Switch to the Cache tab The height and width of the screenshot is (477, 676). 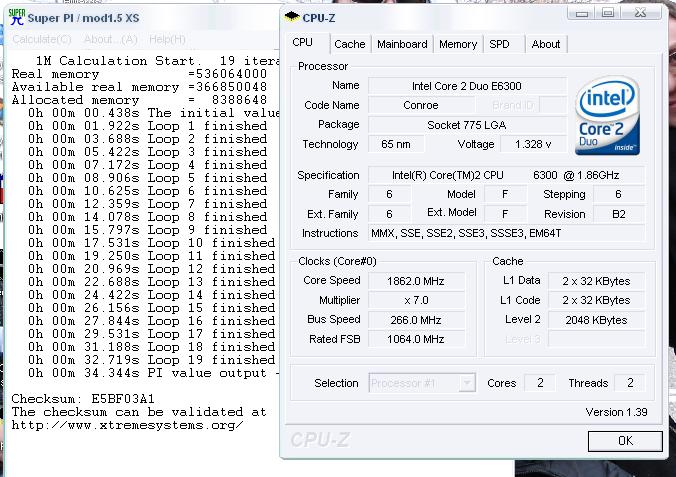pos(350,44)
